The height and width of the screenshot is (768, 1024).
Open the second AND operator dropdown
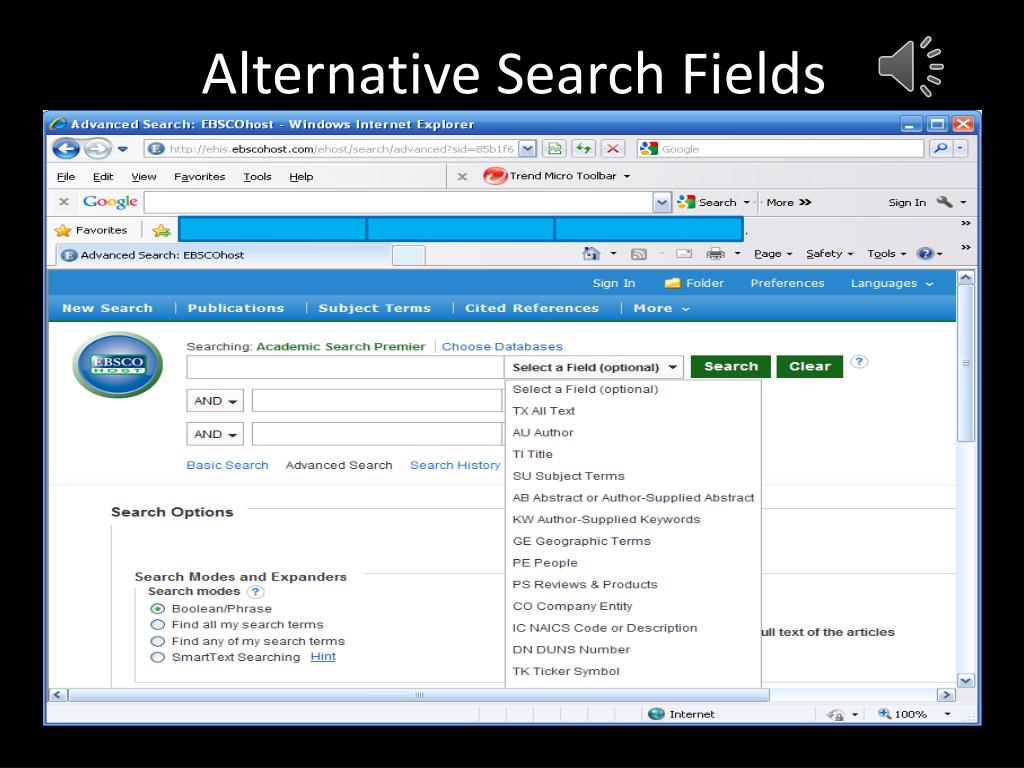tap(215, 434)
